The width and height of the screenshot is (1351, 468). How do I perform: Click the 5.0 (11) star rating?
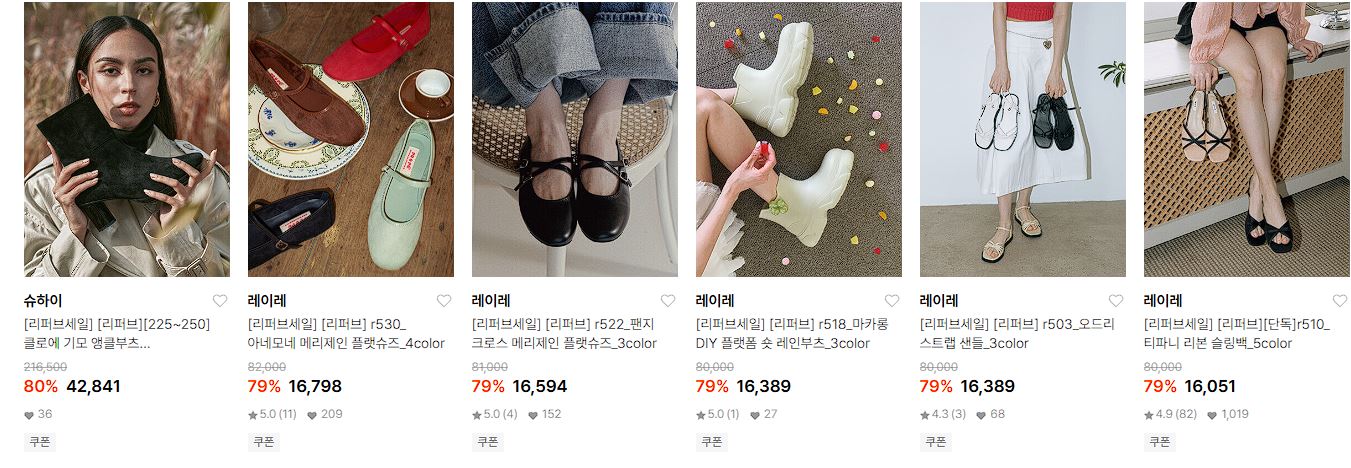(x=272, y=414)
